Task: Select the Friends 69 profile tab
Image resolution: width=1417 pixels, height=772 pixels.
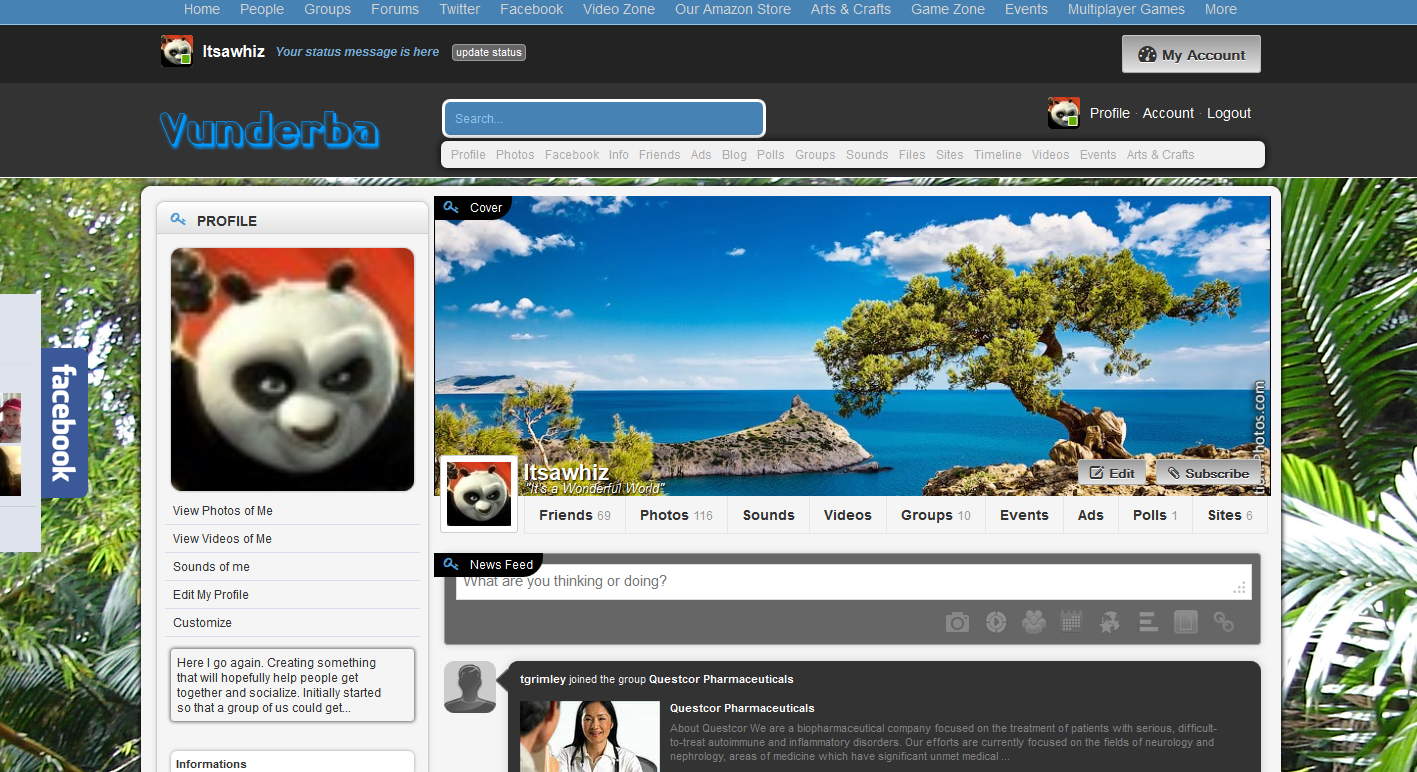Action: coord(575,515)
